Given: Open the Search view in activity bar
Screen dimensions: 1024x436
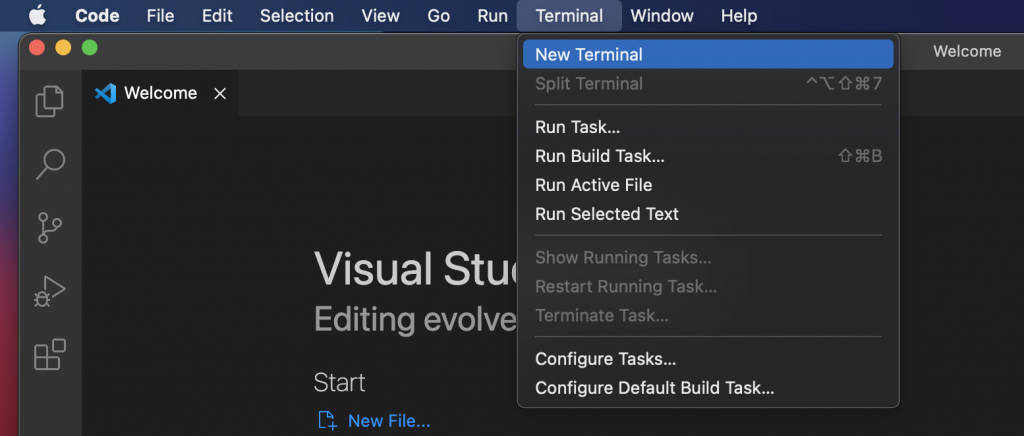Looking at the screenshot, I should pos(50,164).
